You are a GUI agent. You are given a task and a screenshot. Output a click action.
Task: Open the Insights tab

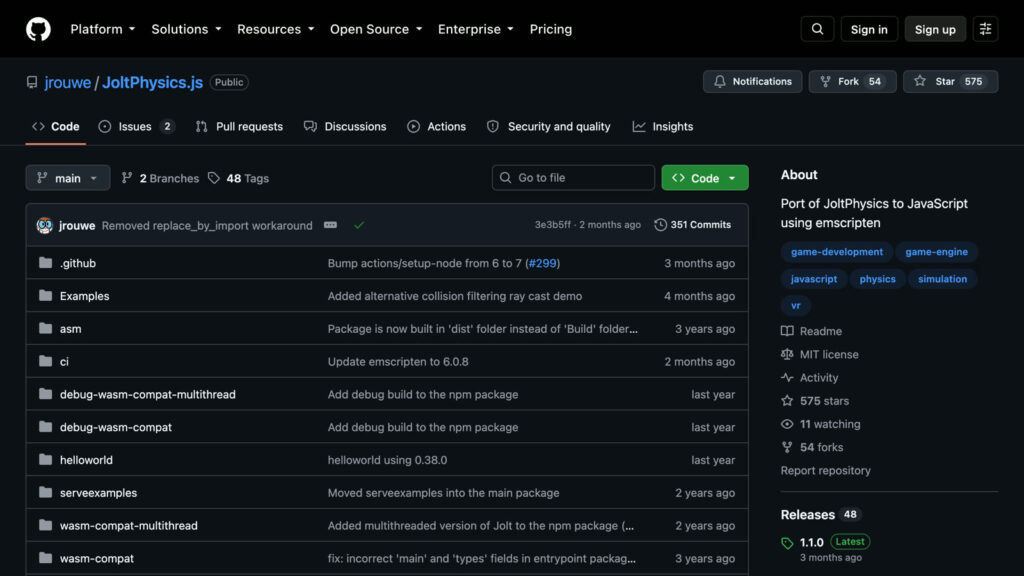pos(663,127)
